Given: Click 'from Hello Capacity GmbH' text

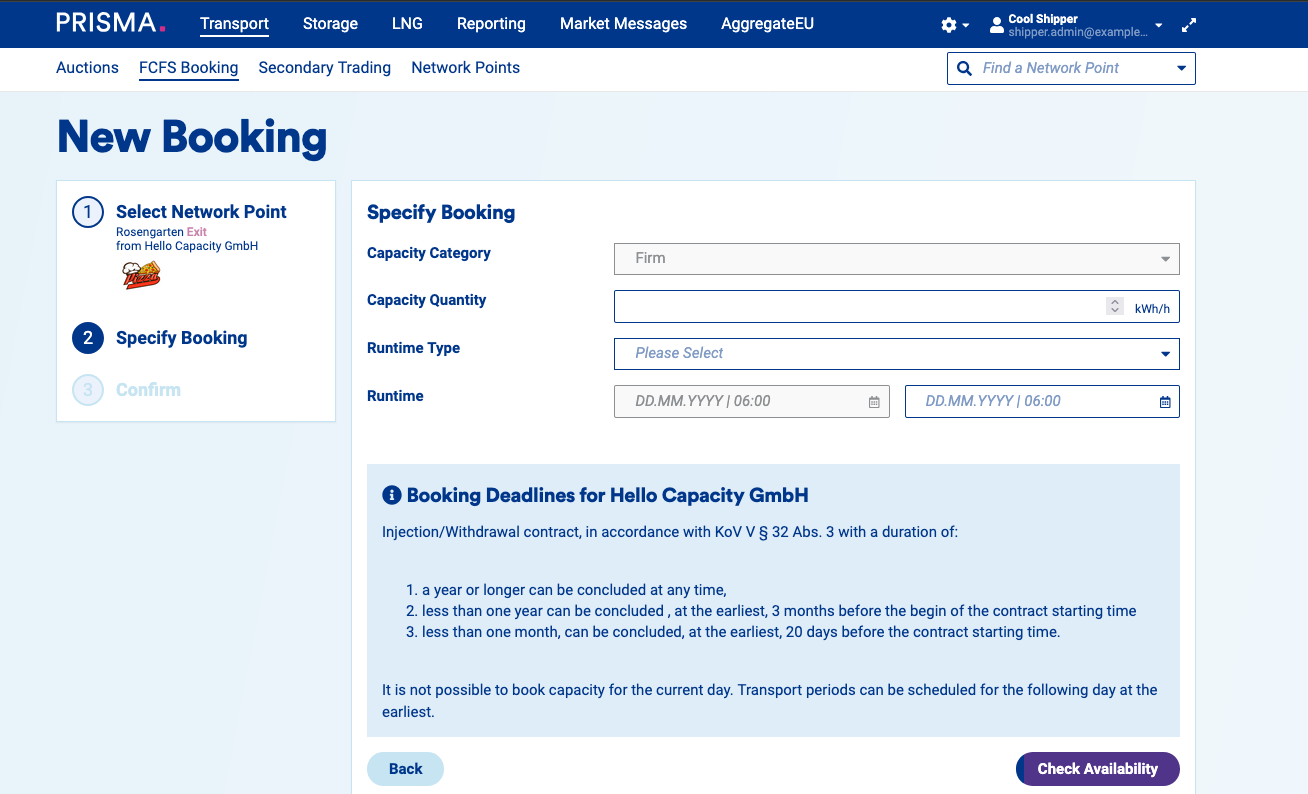Looking at the screenshot, I should 187,246.
